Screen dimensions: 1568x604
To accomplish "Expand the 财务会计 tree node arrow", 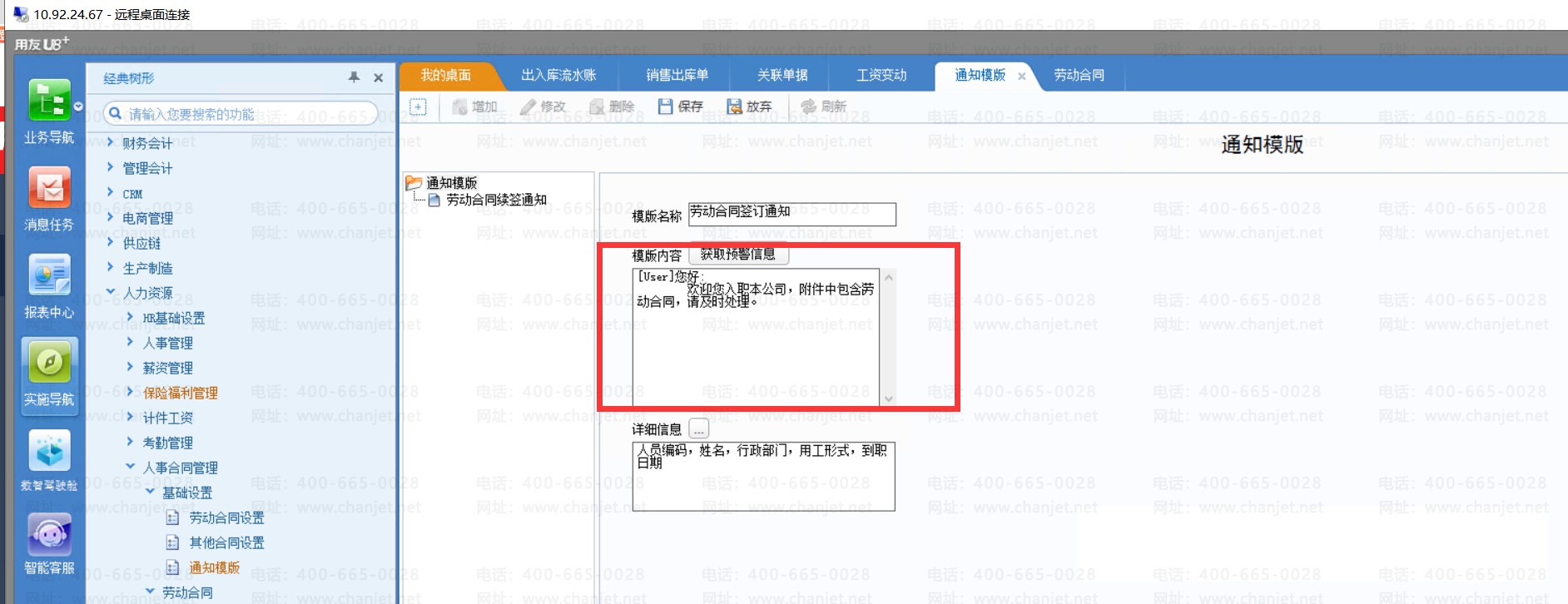I will [x=111, y=143].
